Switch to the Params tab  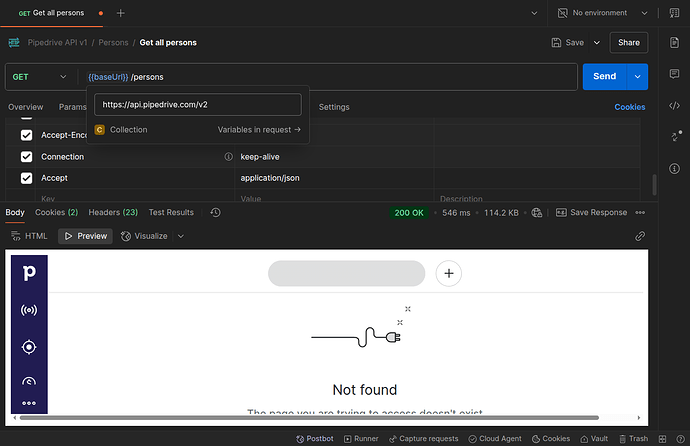(73, 107)
